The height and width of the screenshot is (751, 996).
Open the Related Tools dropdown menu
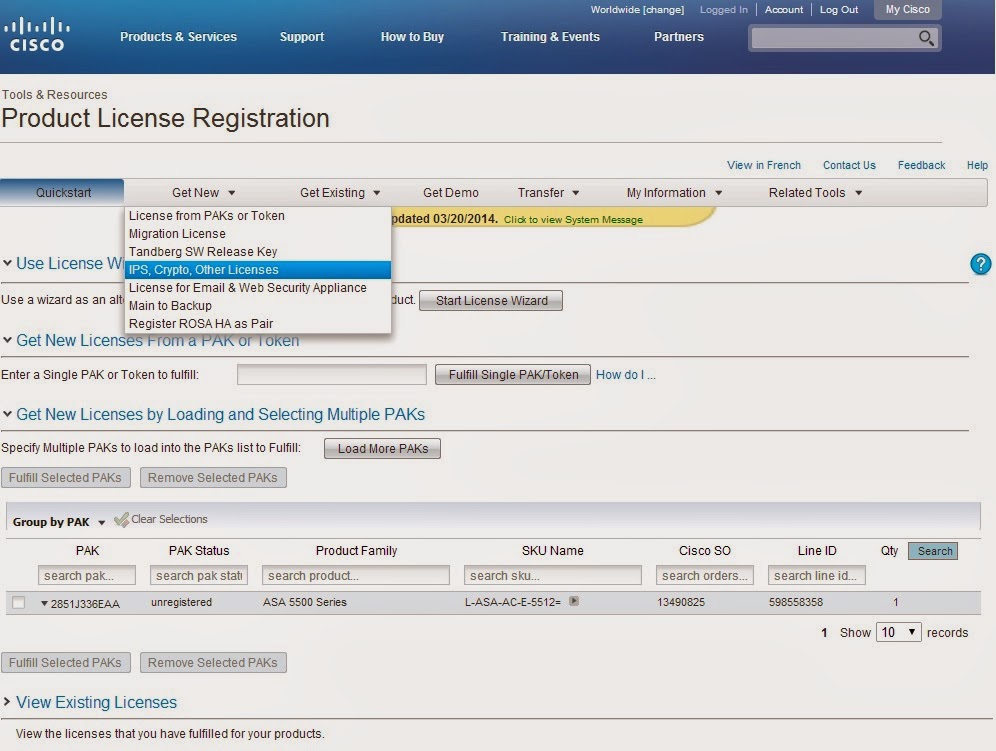(815, 193)
